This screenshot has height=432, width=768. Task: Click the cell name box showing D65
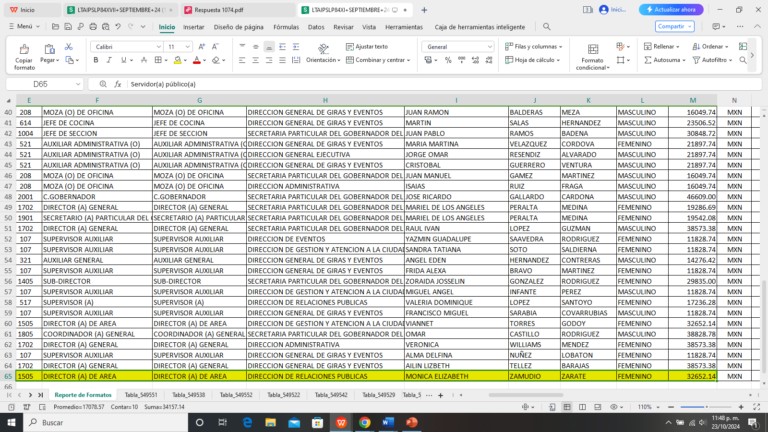pyautogui.click(x=45, y=84)
